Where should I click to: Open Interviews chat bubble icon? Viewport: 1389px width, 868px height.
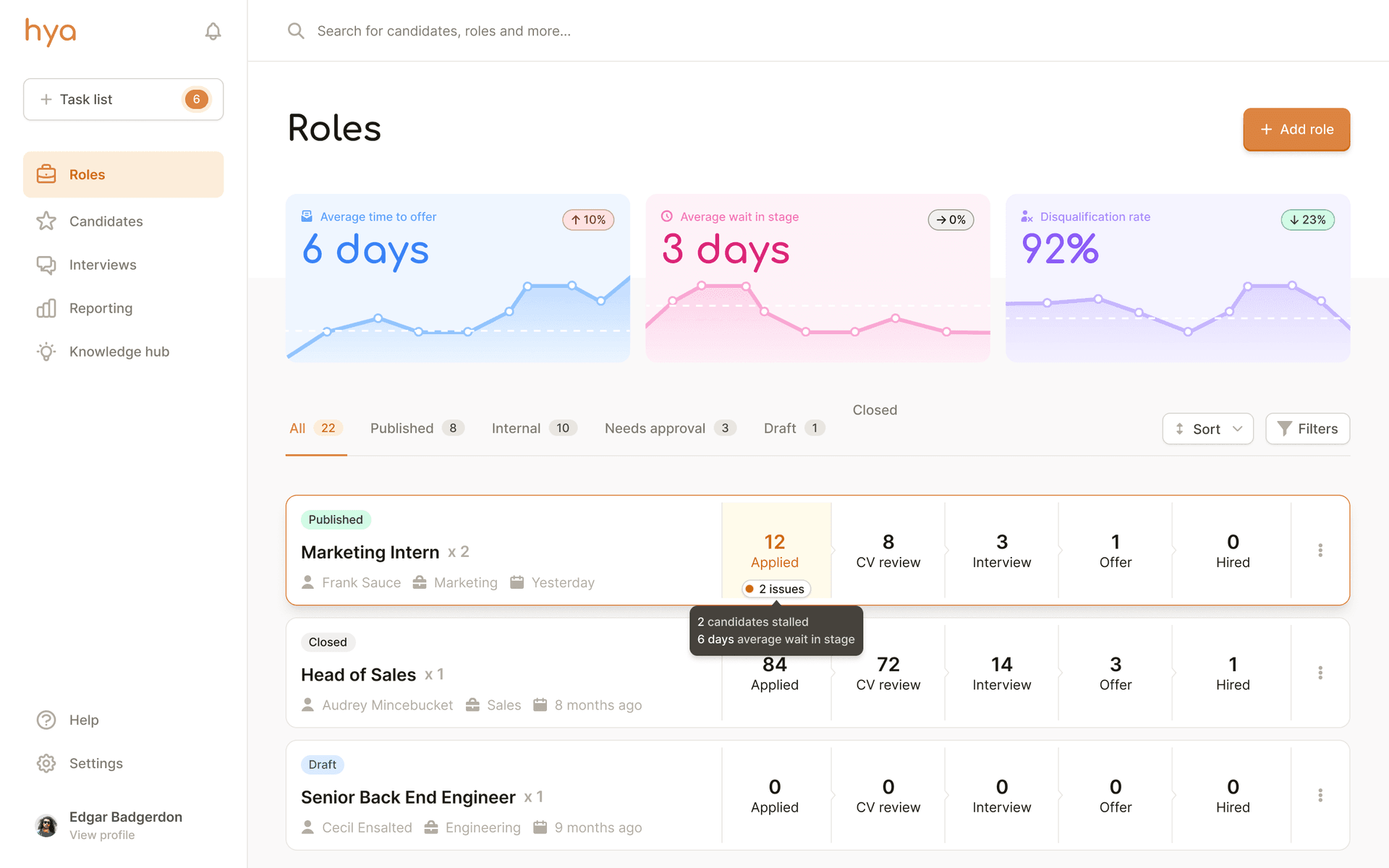click(x=46, y=265)
